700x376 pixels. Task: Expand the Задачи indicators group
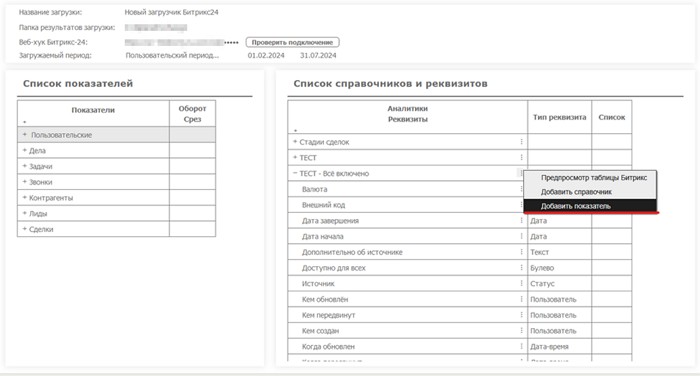pyautogui.click(x=25, y=166)
